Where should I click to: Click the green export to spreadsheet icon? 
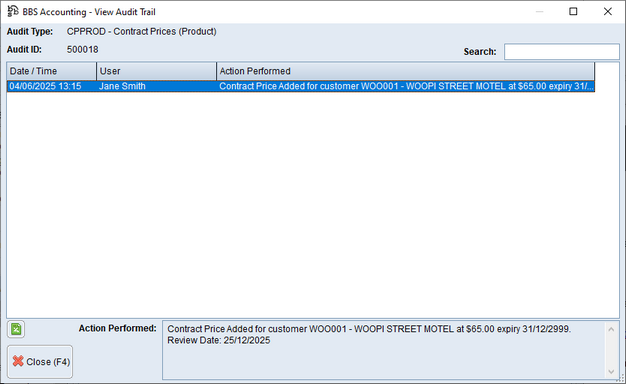tap(16, 329)
